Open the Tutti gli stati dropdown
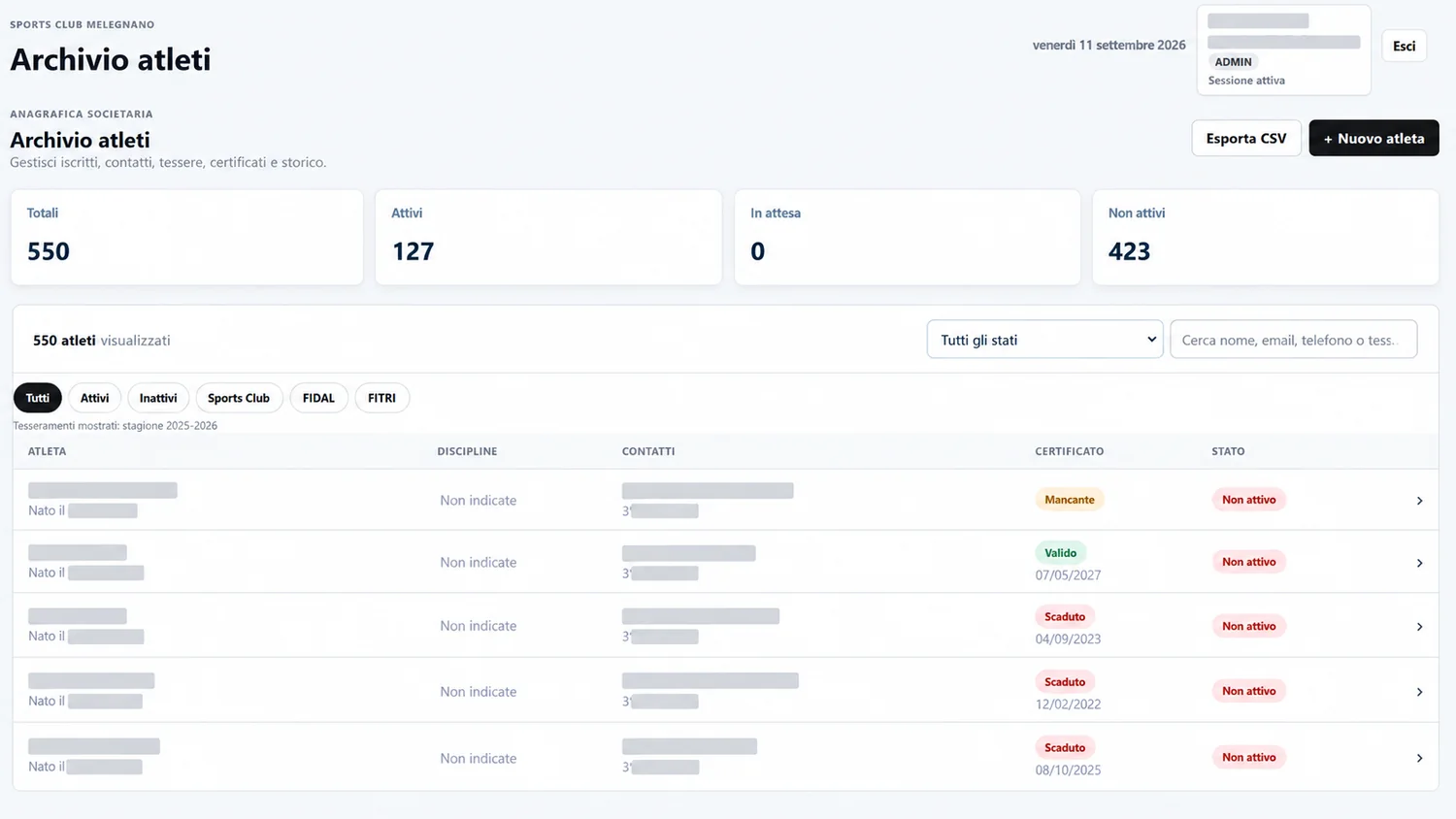This screenshot has width=1456, height=819. [1044, 340]
